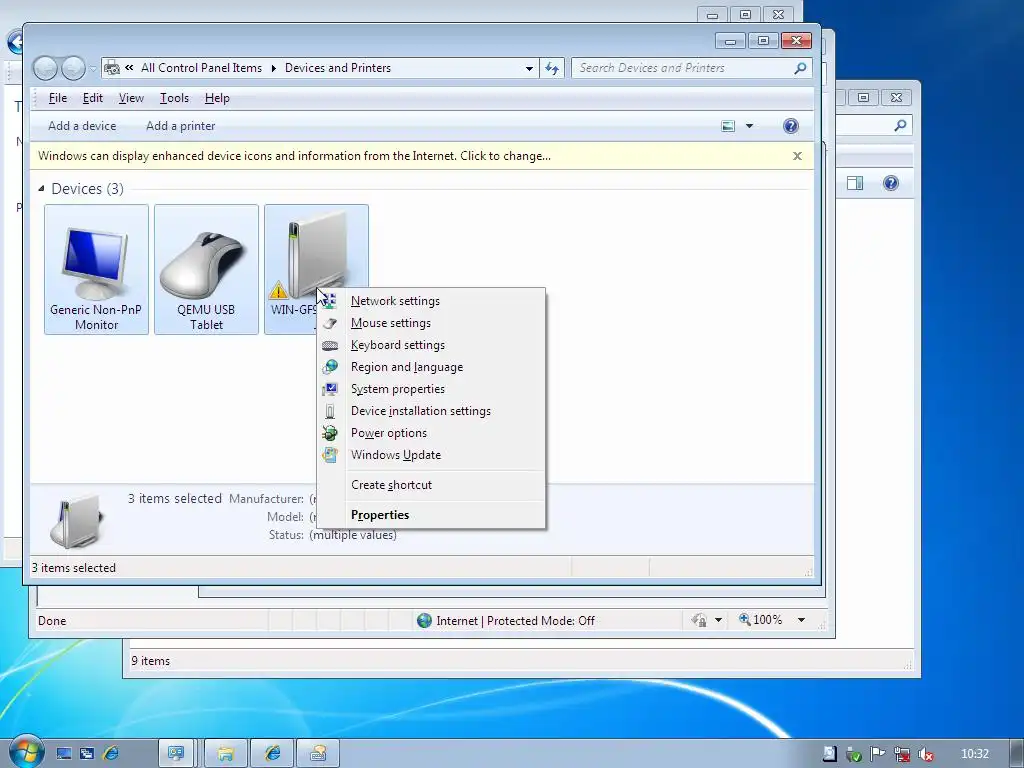Open Network settings in the context menu

pos(431,301)
